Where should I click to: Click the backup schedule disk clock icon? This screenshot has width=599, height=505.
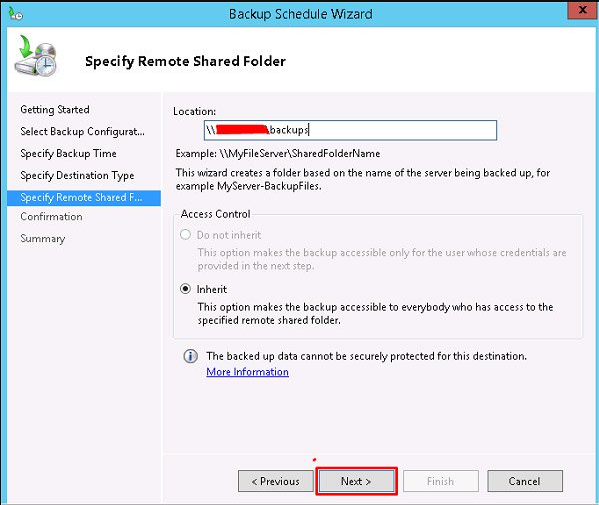(x=36, y=56)
